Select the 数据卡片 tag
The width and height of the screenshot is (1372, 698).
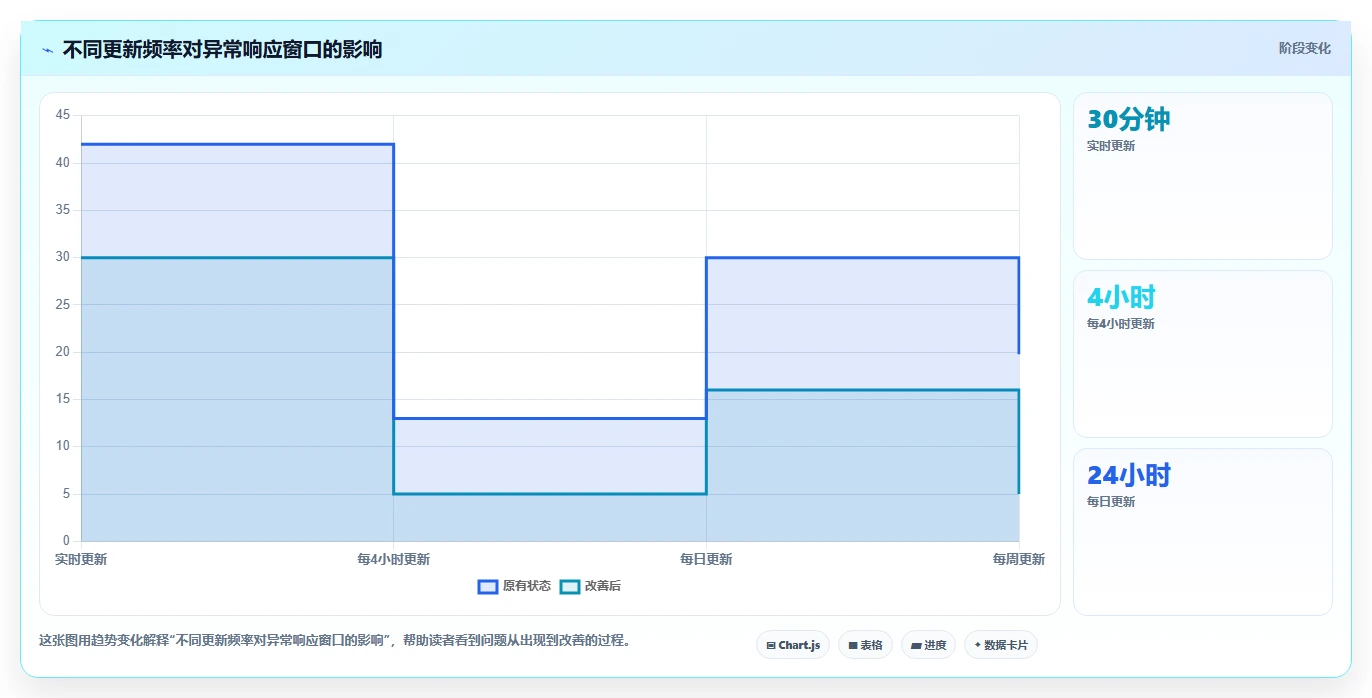[1001, 645]
